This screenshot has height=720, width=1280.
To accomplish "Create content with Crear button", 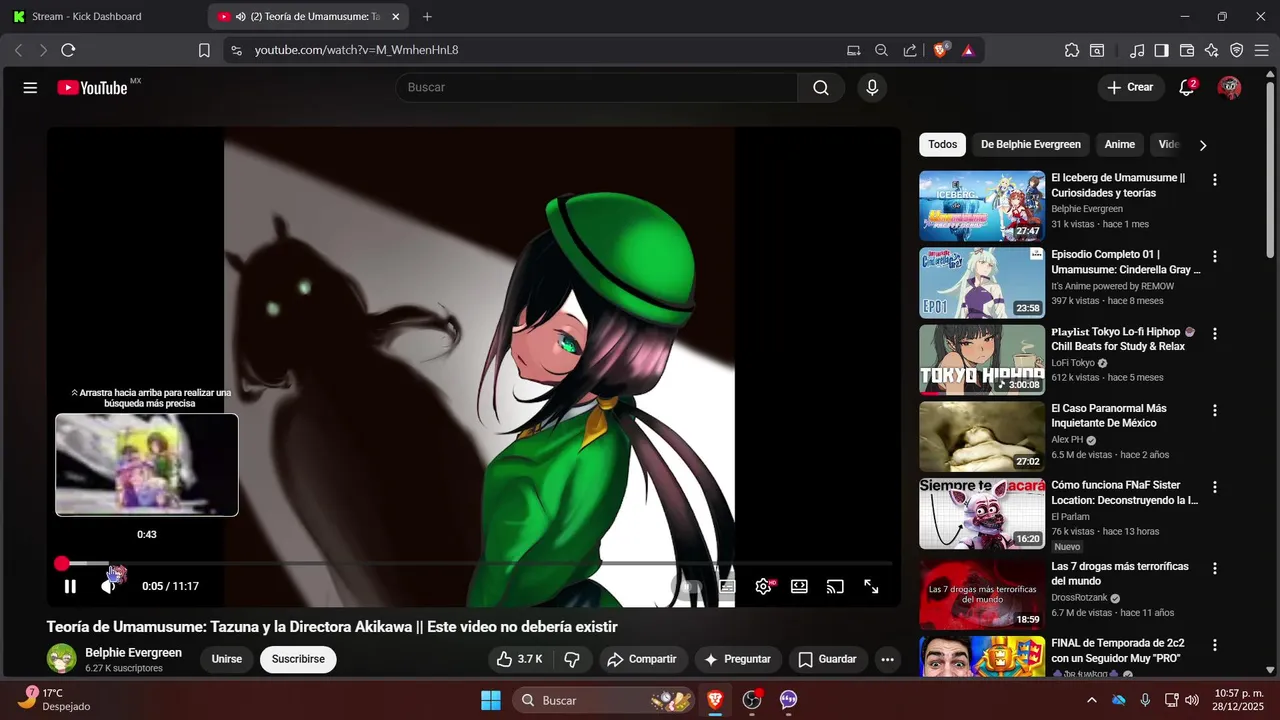I will [x=1131, y=88].
